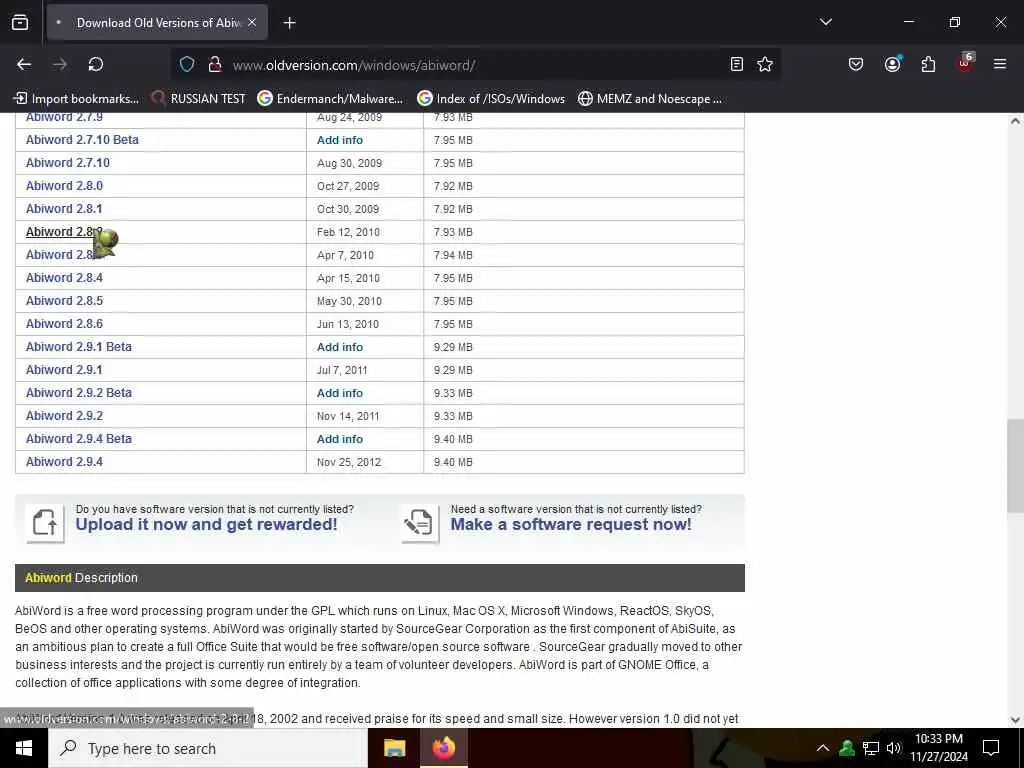Open the Extensions puzzle icon

tap(928, 64)
